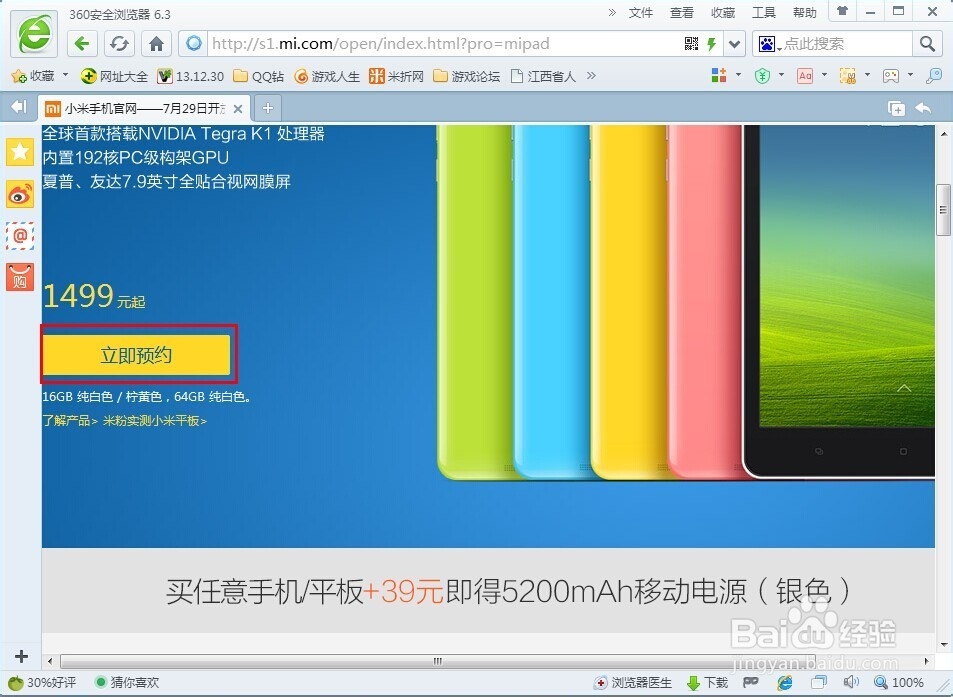Screen dimensions: 953x697
Task: Open the 了解产品 link
Action: coord(70,421)
